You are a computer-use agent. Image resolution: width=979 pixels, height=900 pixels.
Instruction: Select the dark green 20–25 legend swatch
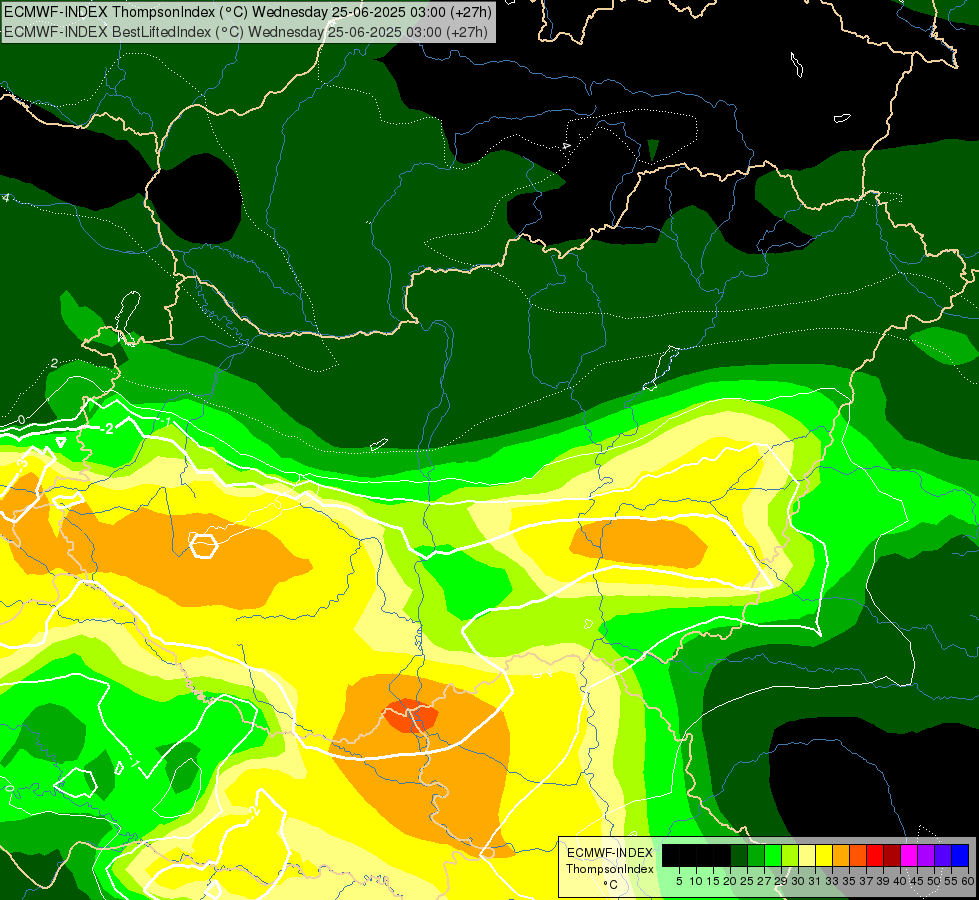point(739,855)
